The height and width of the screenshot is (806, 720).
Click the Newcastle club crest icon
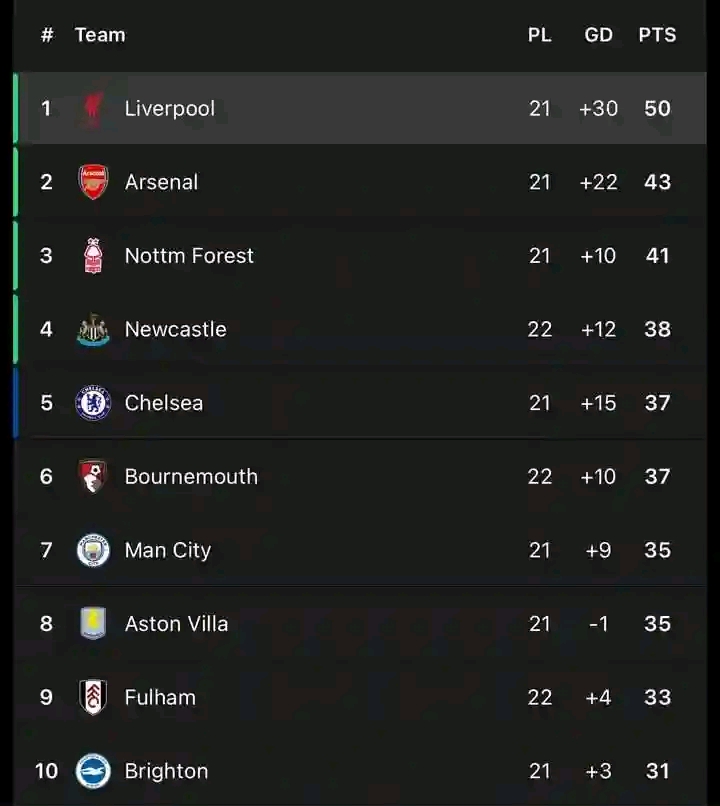point(93,329)
